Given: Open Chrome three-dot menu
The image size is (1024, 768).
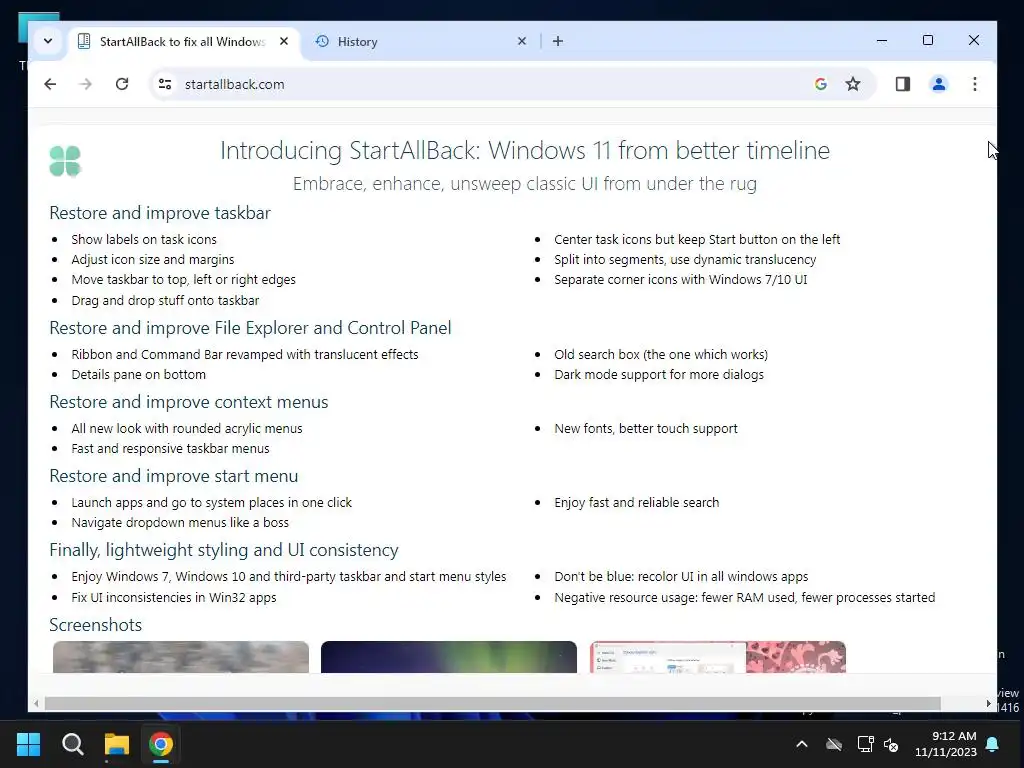Looking at the screenshot, I should [974, 84].
